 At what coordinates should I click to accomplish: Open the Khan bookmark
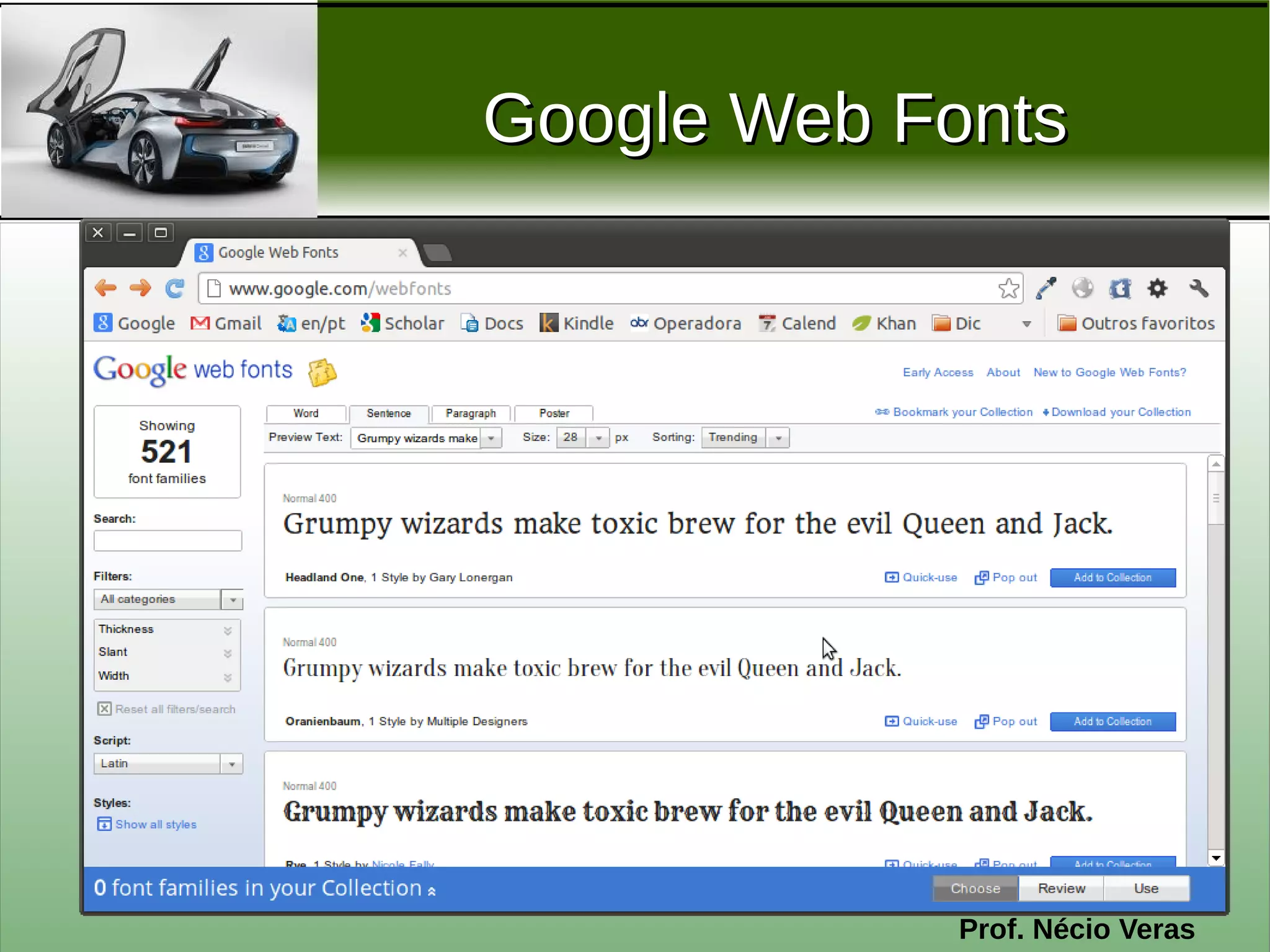click(884, 323)
